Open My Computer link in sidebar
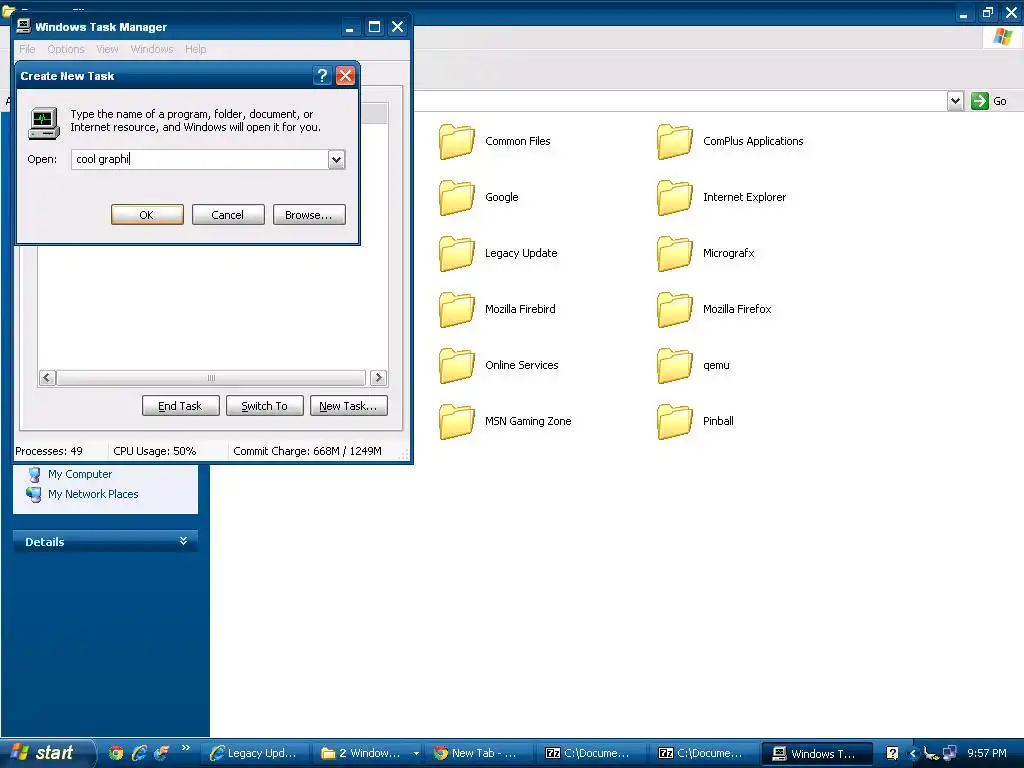Viewport: 1024px width, 768px height. (x=80, y=474)
